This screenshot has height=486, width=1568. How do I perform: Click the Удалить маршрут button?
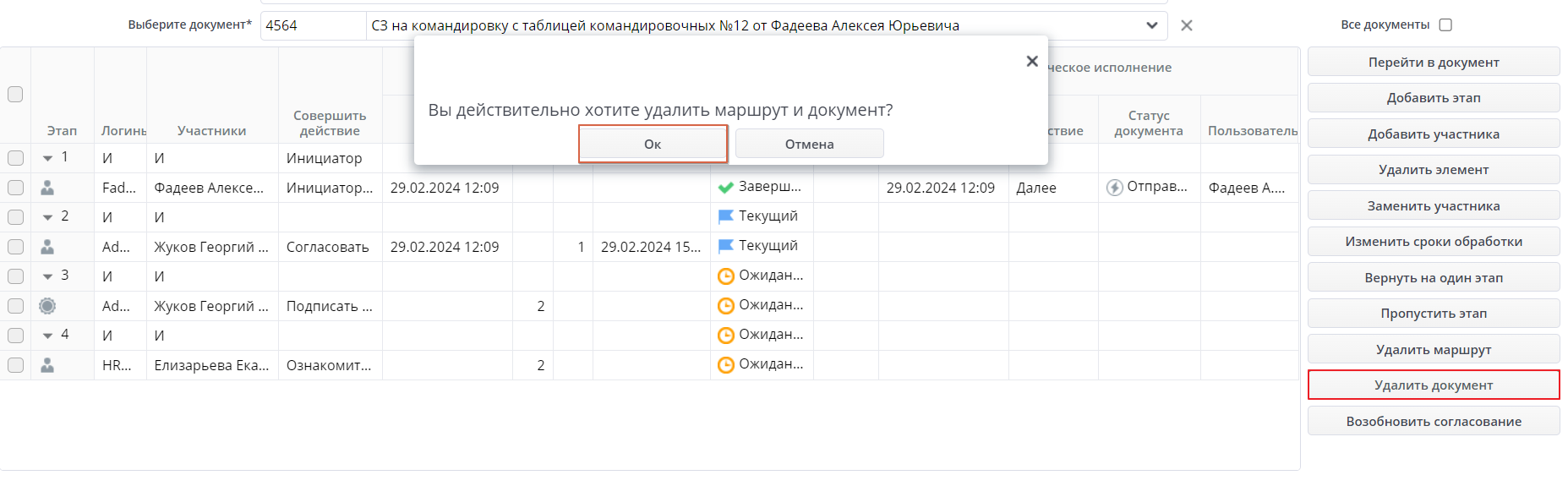click(1434, 349)
